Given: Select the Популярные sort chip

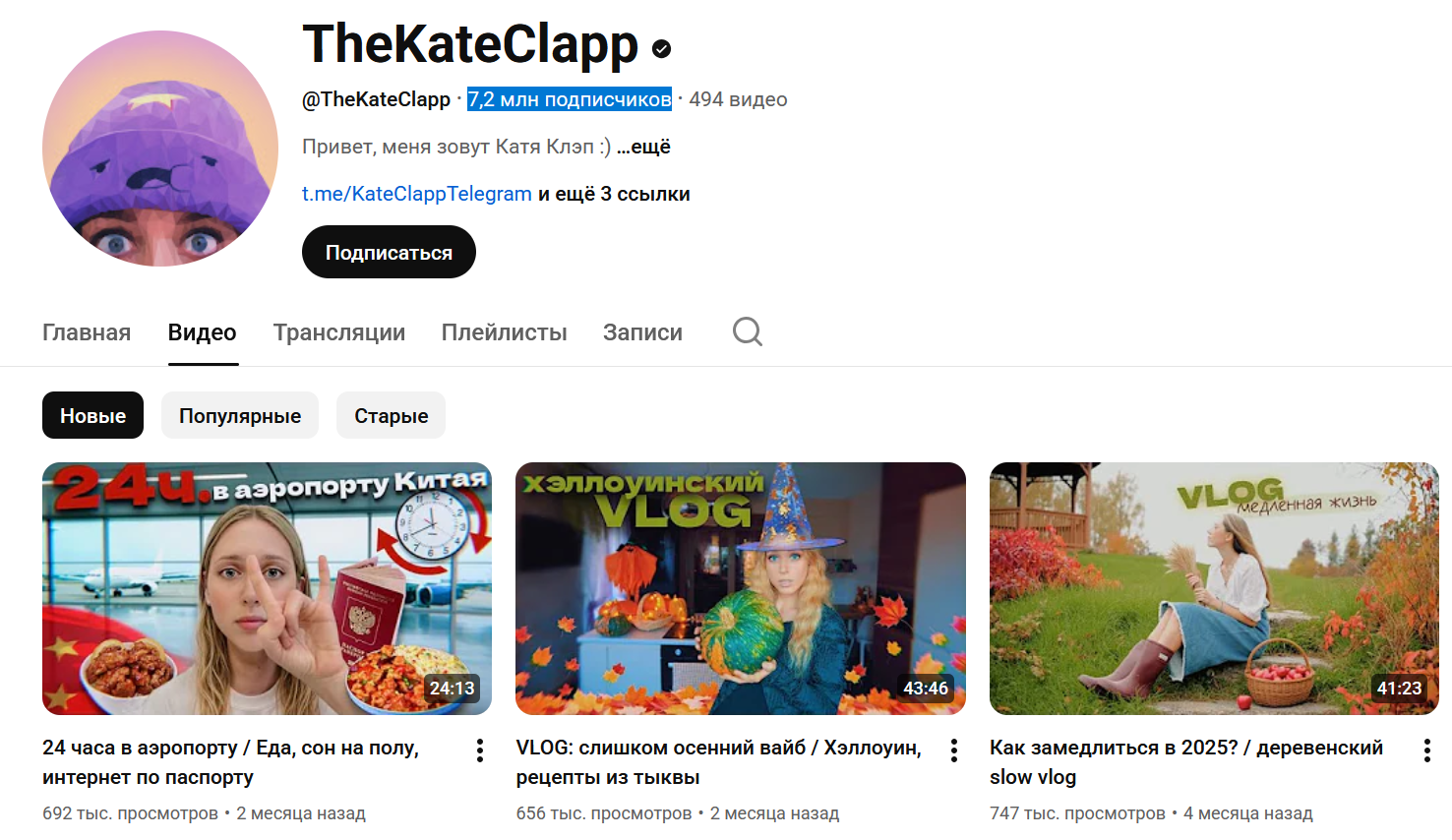Looking at the screenshot, I should pos(240,415).
